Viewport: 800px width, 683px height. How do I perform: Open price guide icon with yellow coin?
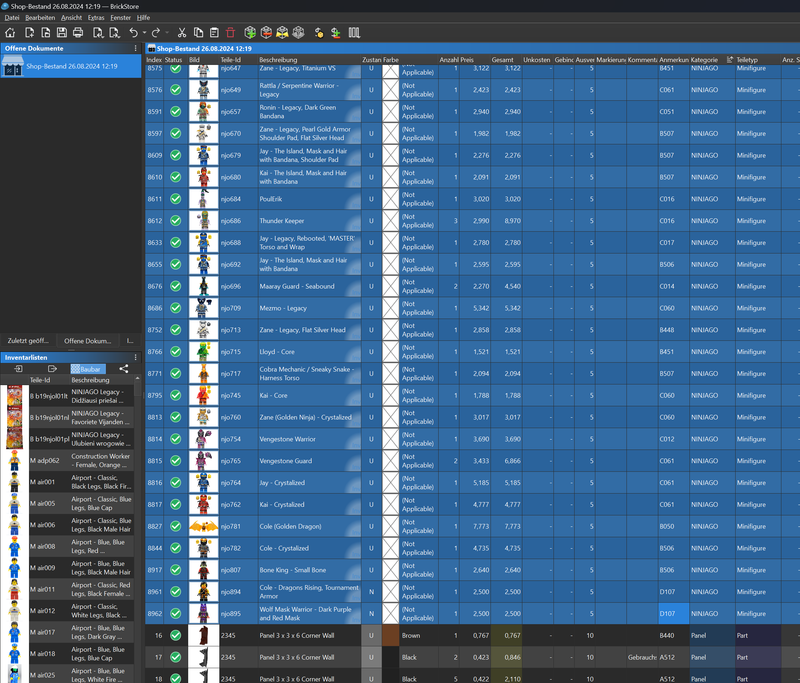(x=319, y=33)
